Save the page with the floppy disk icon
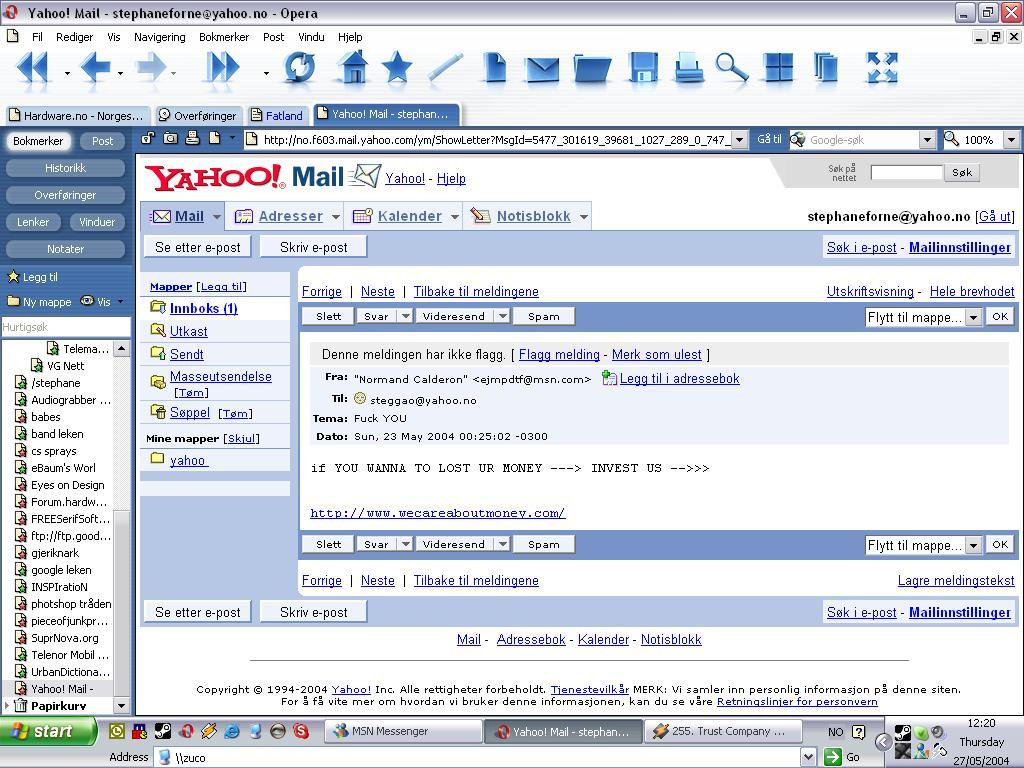Image resolution: width=1024 pixels, height=768 pixels. tap(643, 68)
